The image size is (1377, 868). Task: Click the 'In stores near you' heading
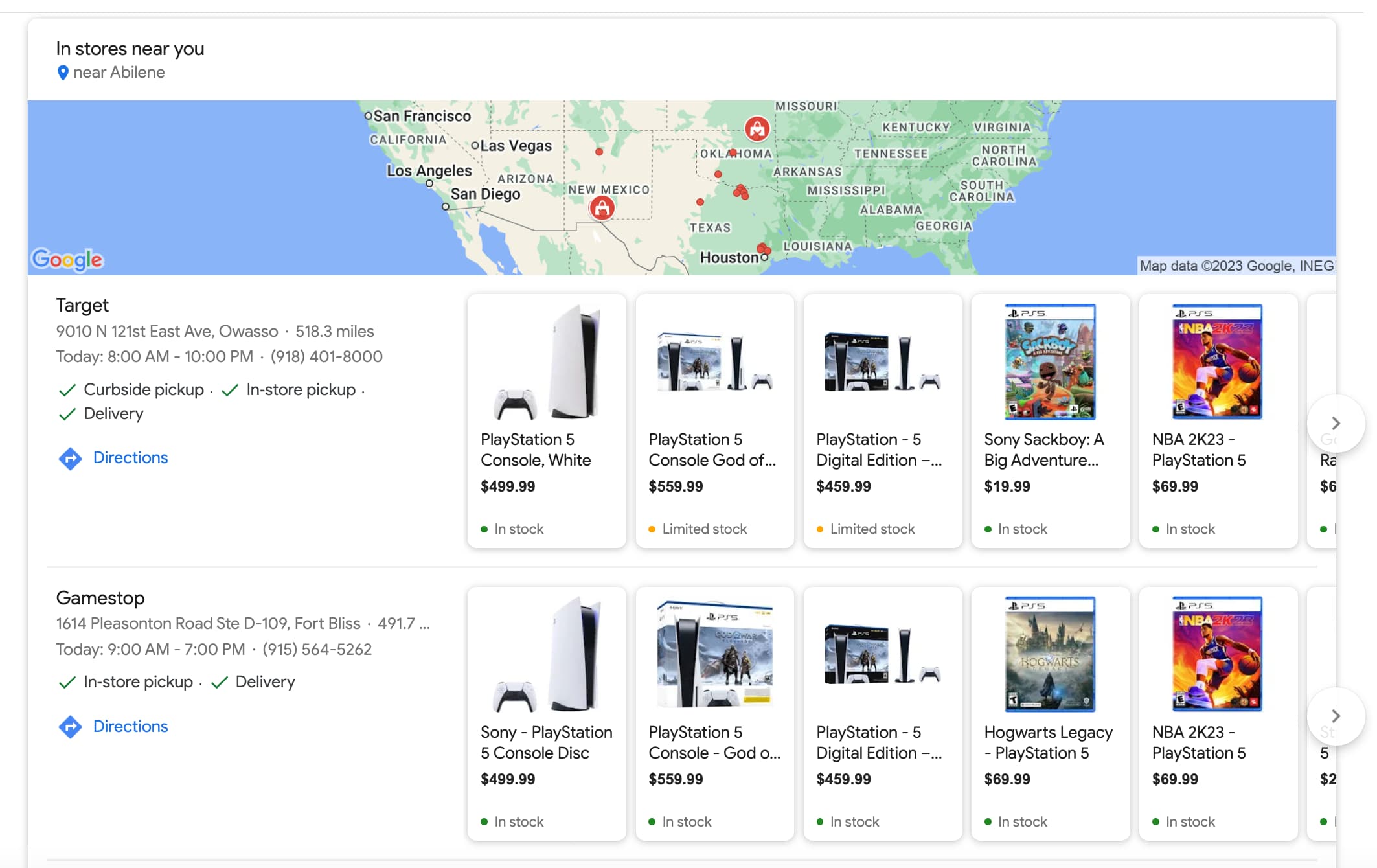coord(130,49)
